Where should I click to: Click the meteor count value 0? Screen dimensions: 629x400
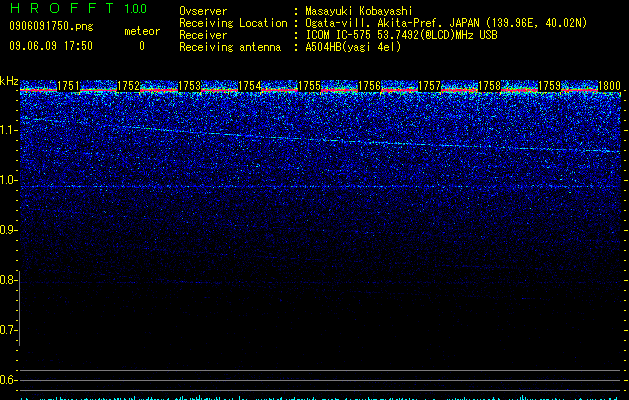[142, 46]
